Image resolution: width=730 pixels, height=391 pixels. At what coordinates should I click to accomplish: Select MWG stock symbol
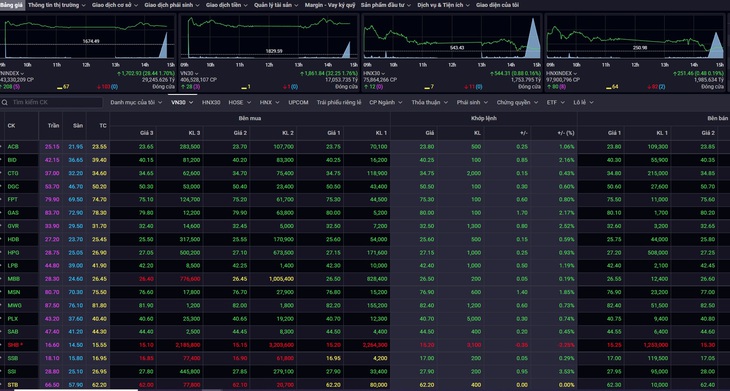(x=14, y=305)
